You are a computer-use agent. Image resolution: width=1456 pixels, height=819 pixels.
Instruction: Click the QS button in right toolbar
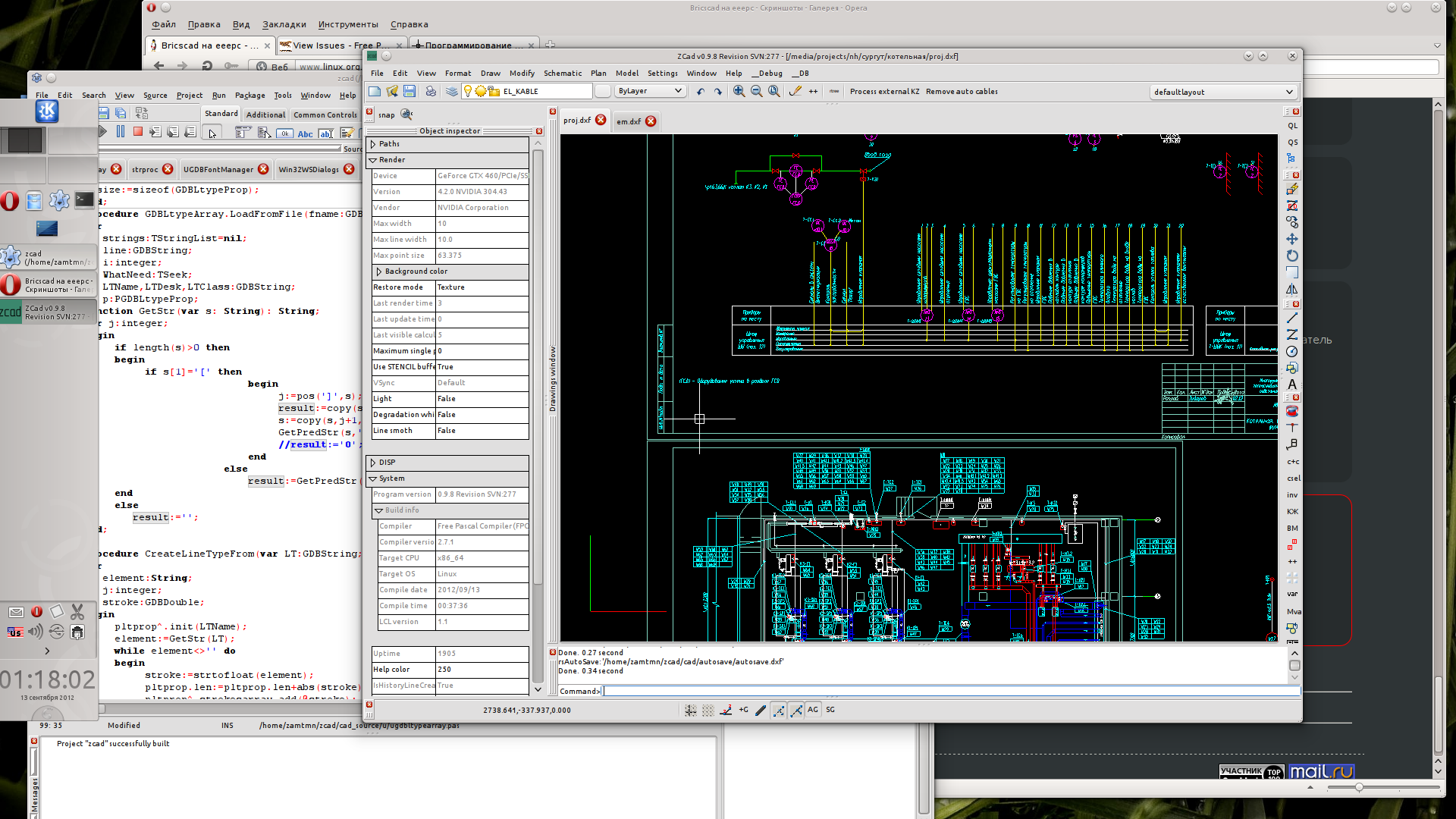[x=1292, y=143]
